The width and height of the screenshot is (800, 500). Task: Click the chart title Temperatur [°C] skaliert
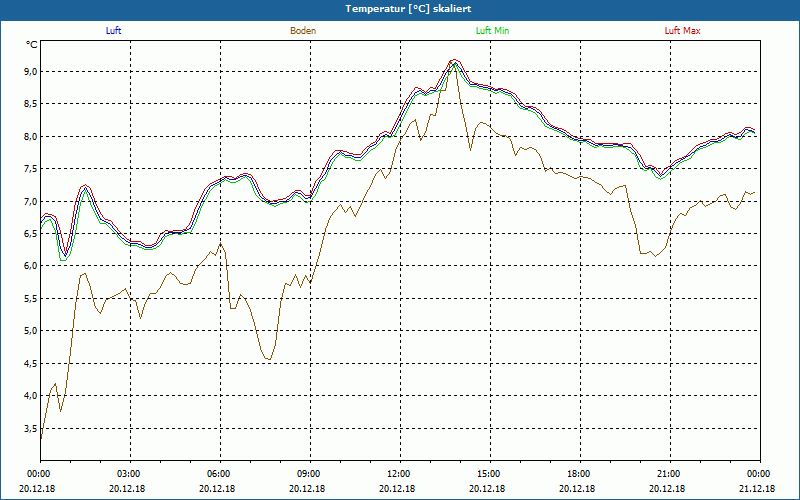coord(408,9)
